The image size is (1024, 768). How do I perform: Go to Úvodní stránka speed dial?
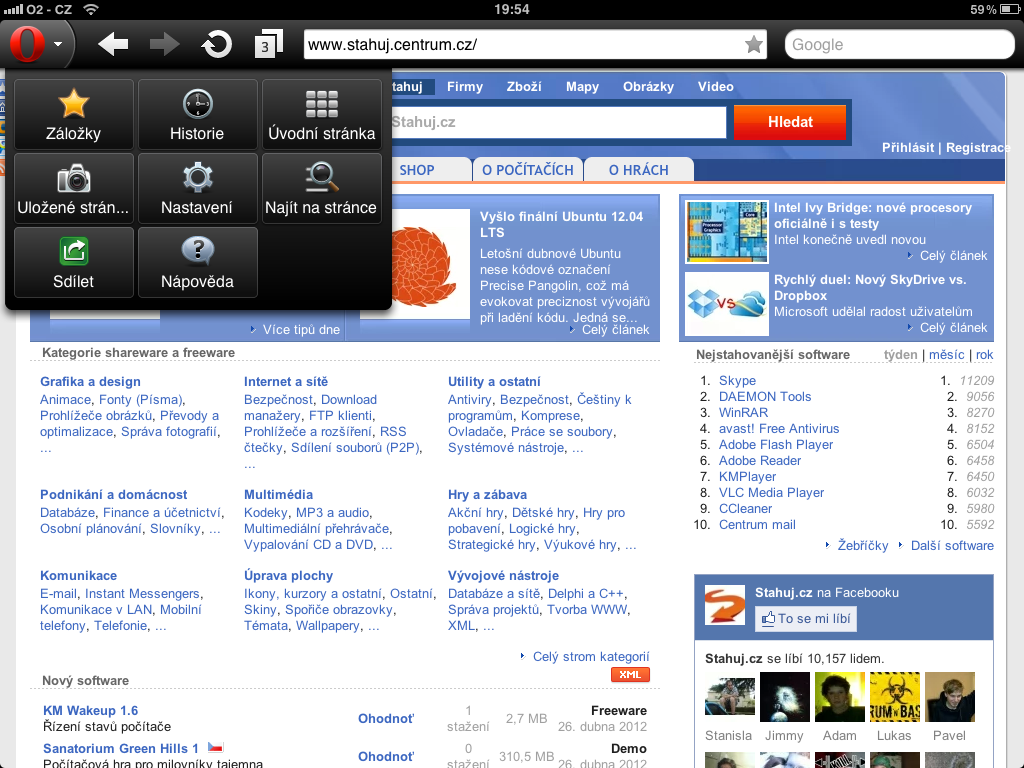click(x=321, y=115)
